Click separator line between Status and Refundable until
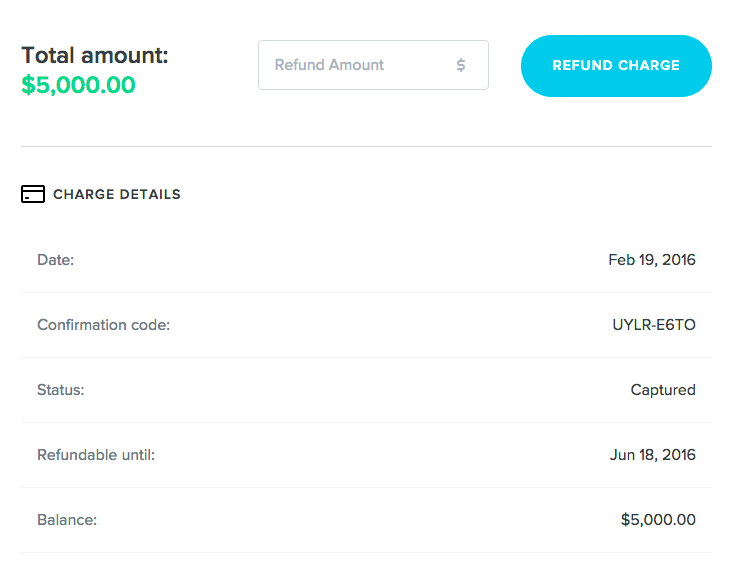 [x=366, y=423]
